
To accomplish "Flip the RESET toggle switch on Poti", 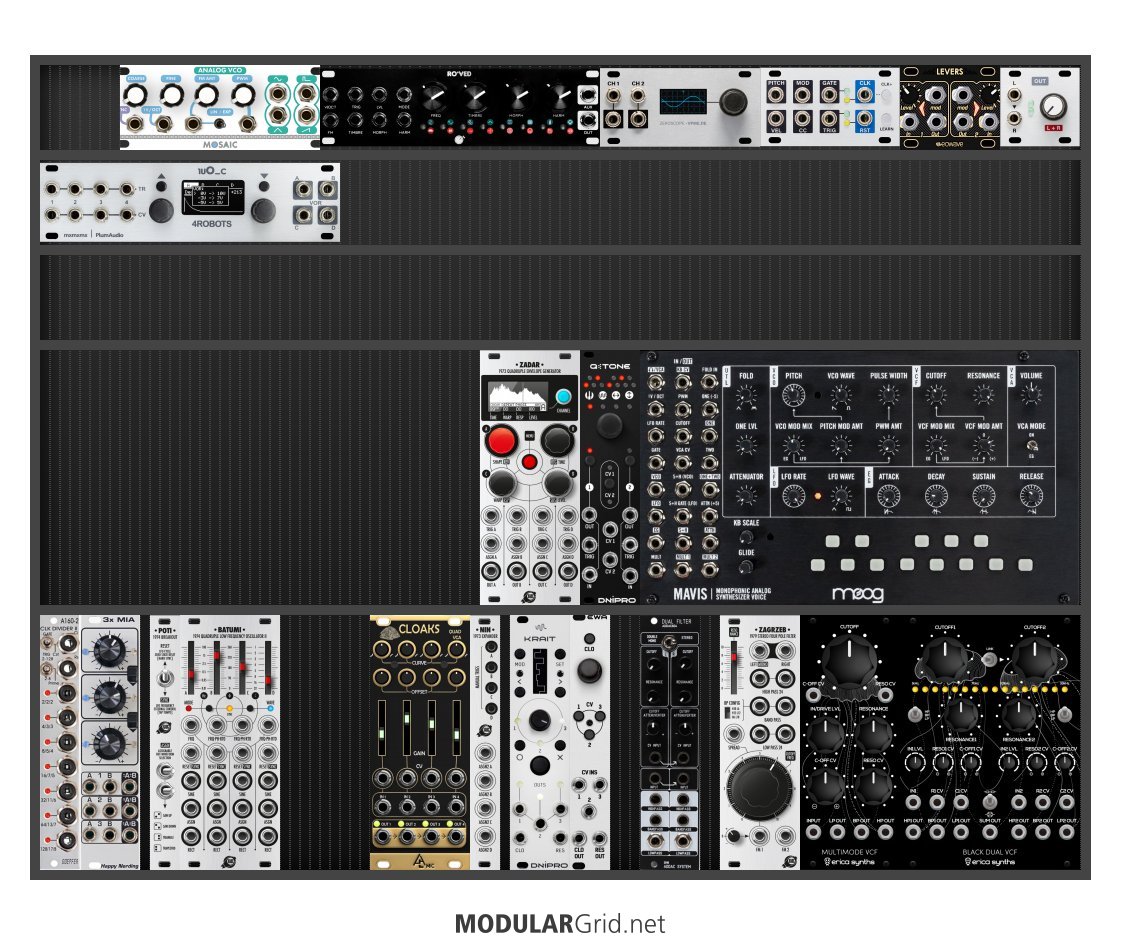I will point(165,676).
